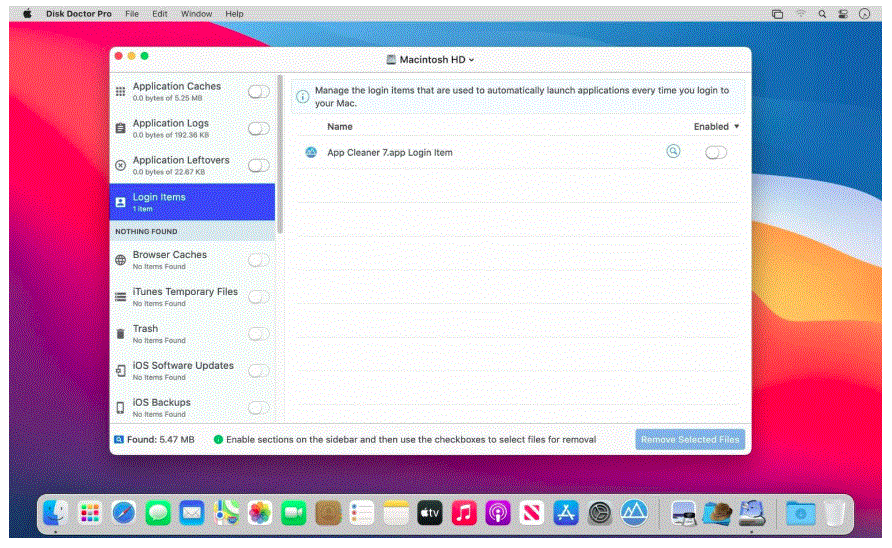Click the iOS Software Updates device icon
This screenshot has height=548, width=892.
click(x=121, y=371)
